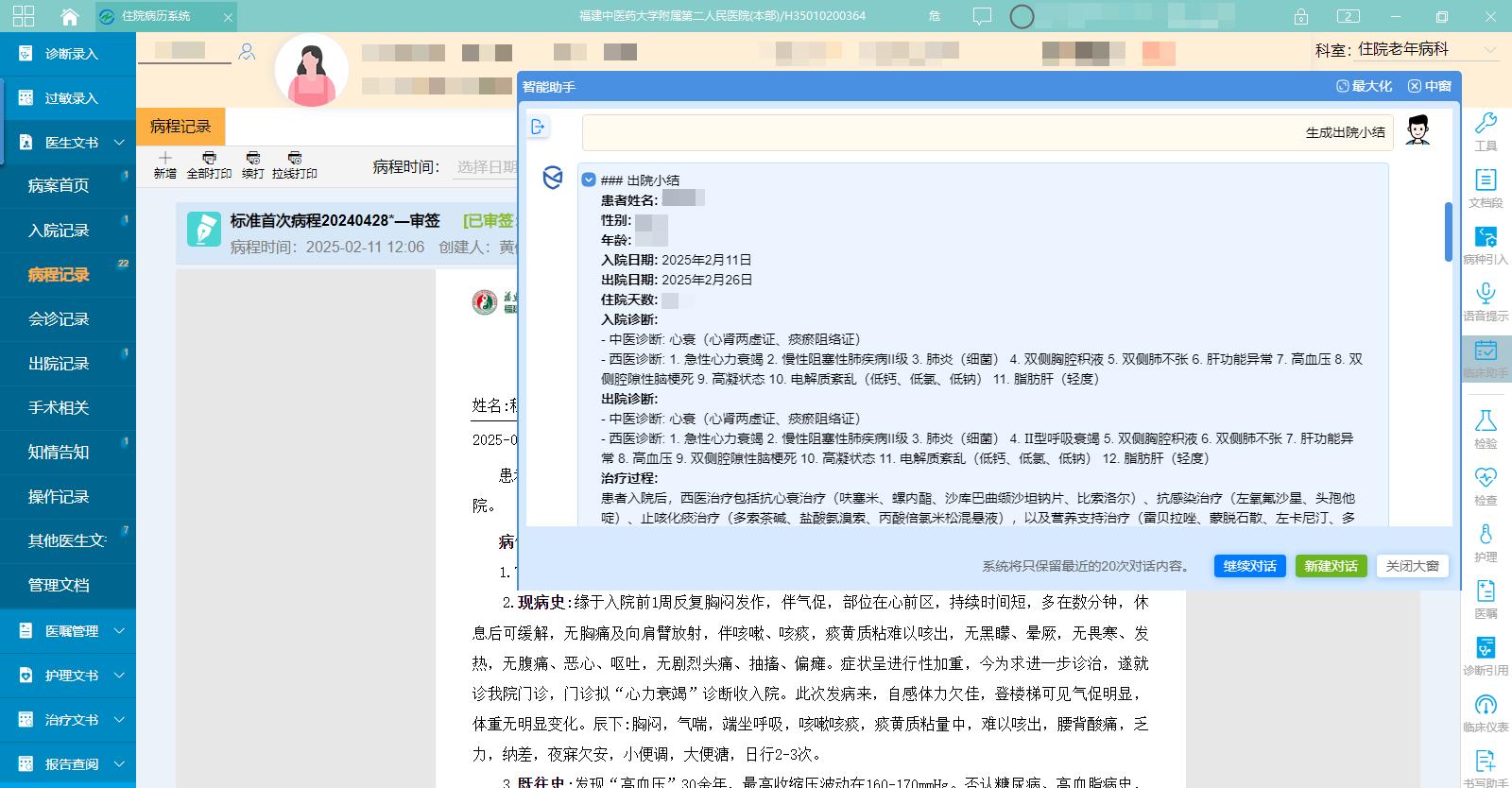Open 出院记录 in the left menu

pyautogui.click(x=59, y=364)
